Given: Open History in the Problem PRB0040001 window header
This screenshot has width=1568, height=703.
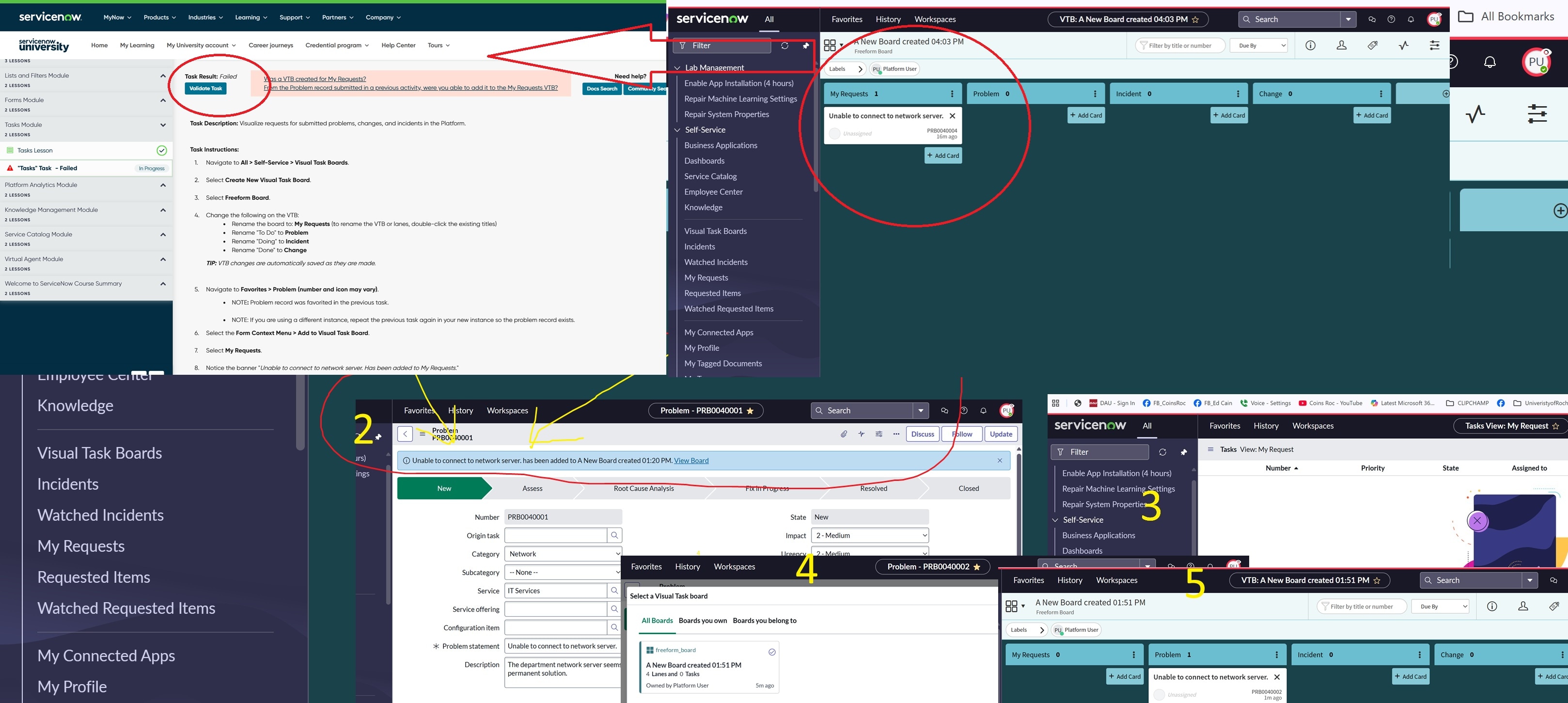Looking at the screenshot, I should coord(460,411).
